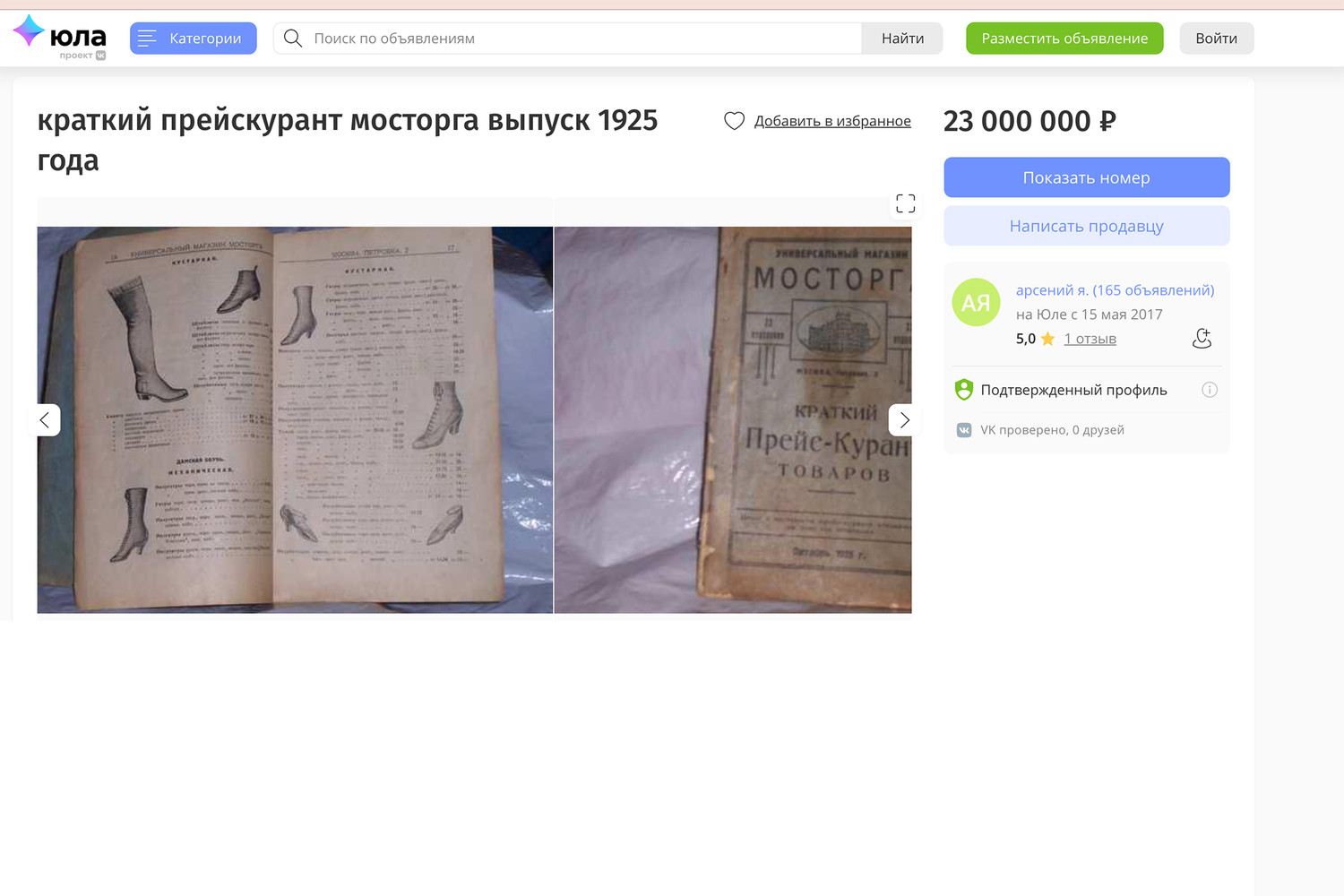Click the search magnifier icon
Screen dimensions: 1344x896
(x=293, y=39)
